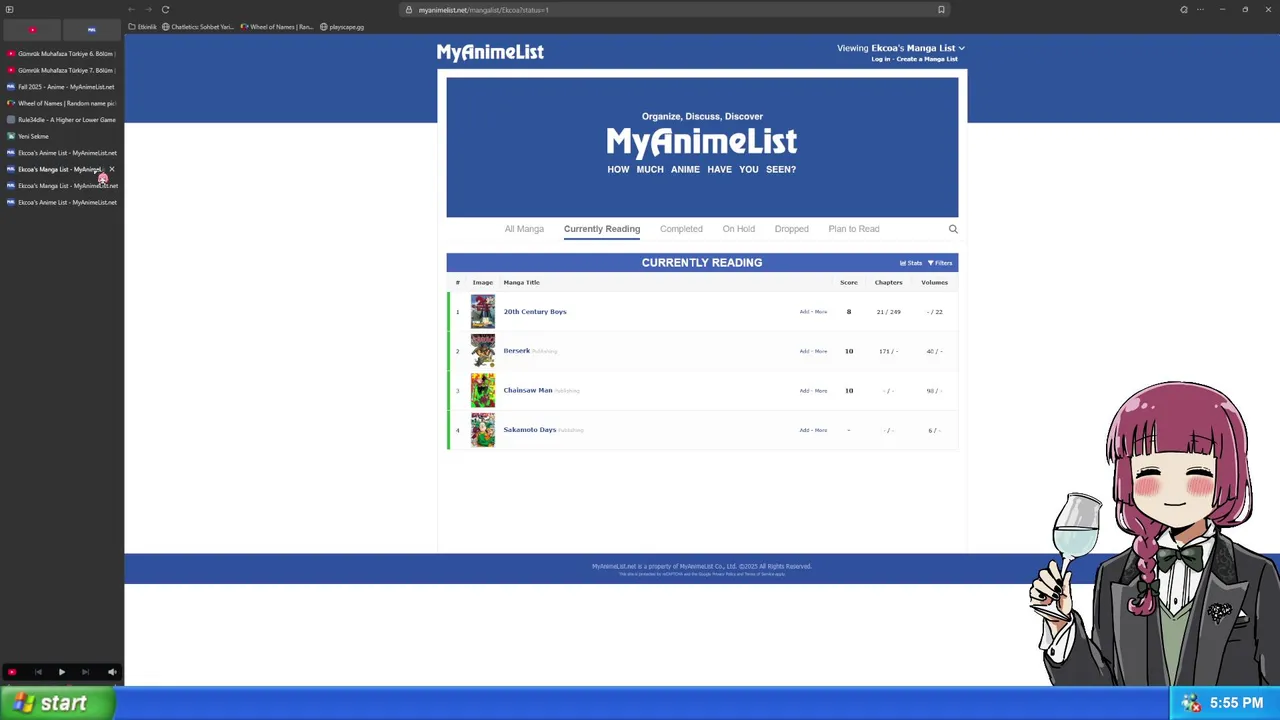Click the 20th Century Boys cover thumbnail
This screenshot has height=720, width=1280.
pyautogui.click(x=483, y=312)
